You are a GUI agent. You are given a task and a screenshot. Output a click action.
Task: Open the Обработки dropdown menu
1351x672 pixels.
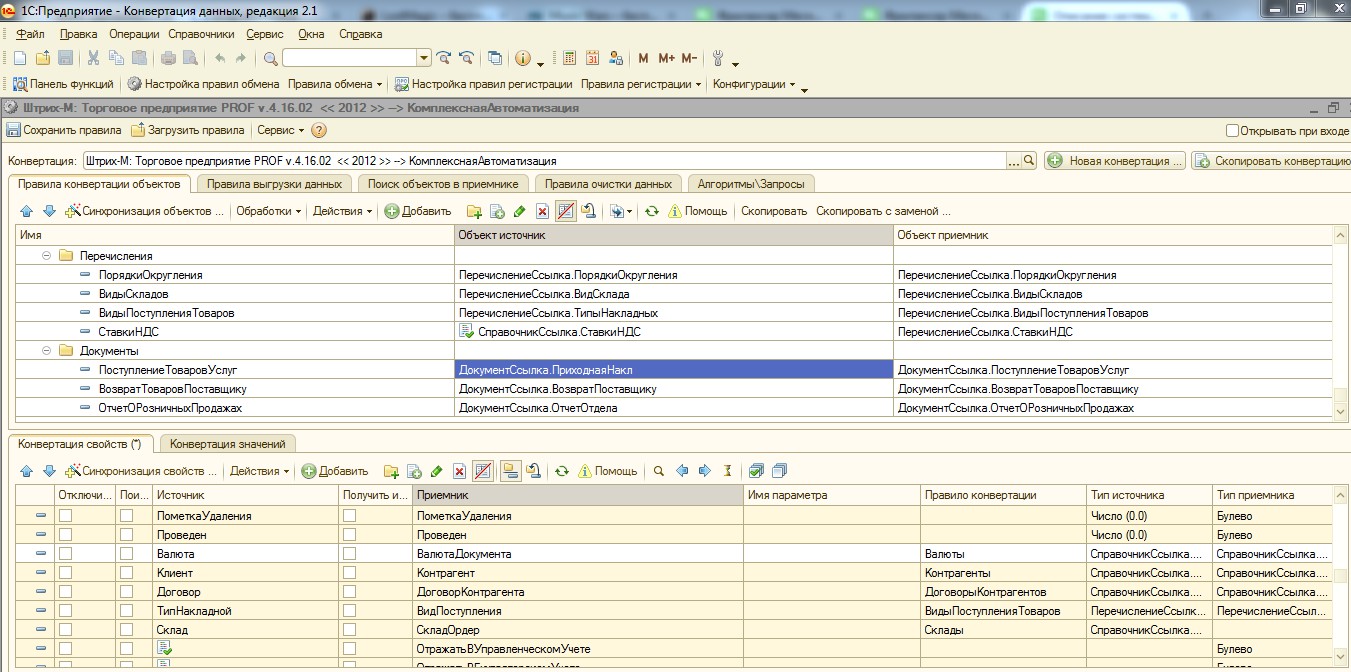268,211
